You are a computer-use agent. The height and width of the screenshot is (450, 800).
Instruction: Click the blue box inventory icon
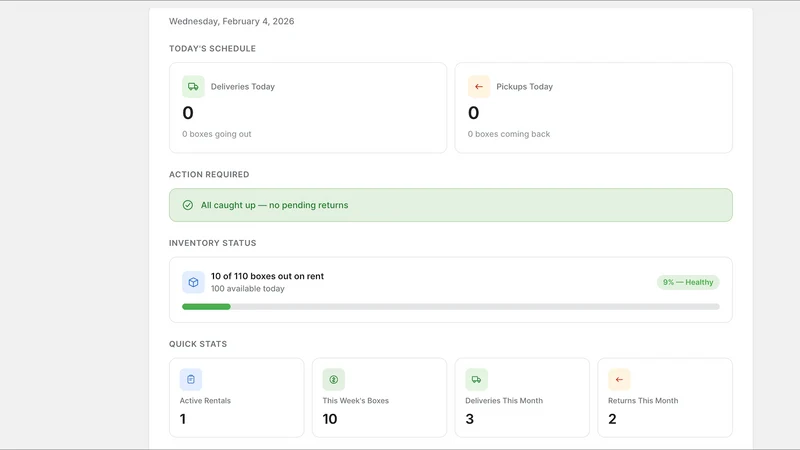pos(193,282)
